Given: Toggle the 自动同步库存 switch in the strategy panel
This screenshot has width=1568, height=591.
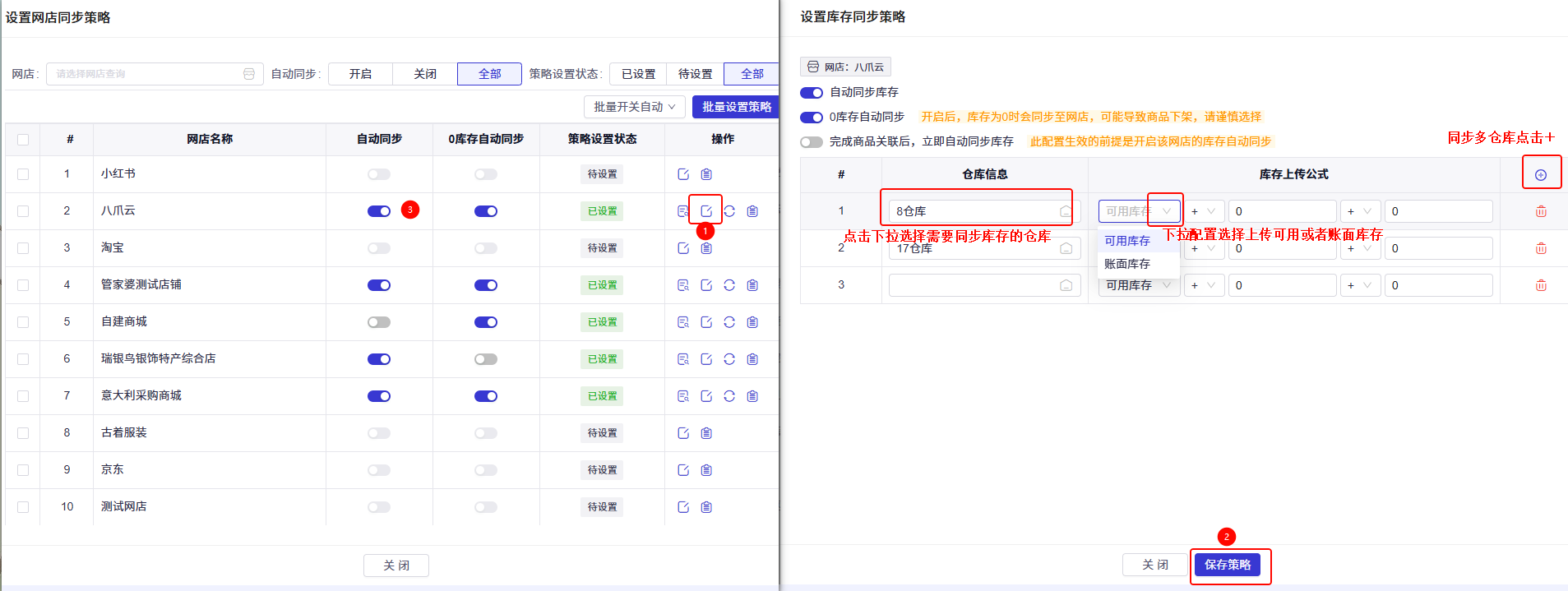Looking at the screenshot, I should click(x=812, y=93).
